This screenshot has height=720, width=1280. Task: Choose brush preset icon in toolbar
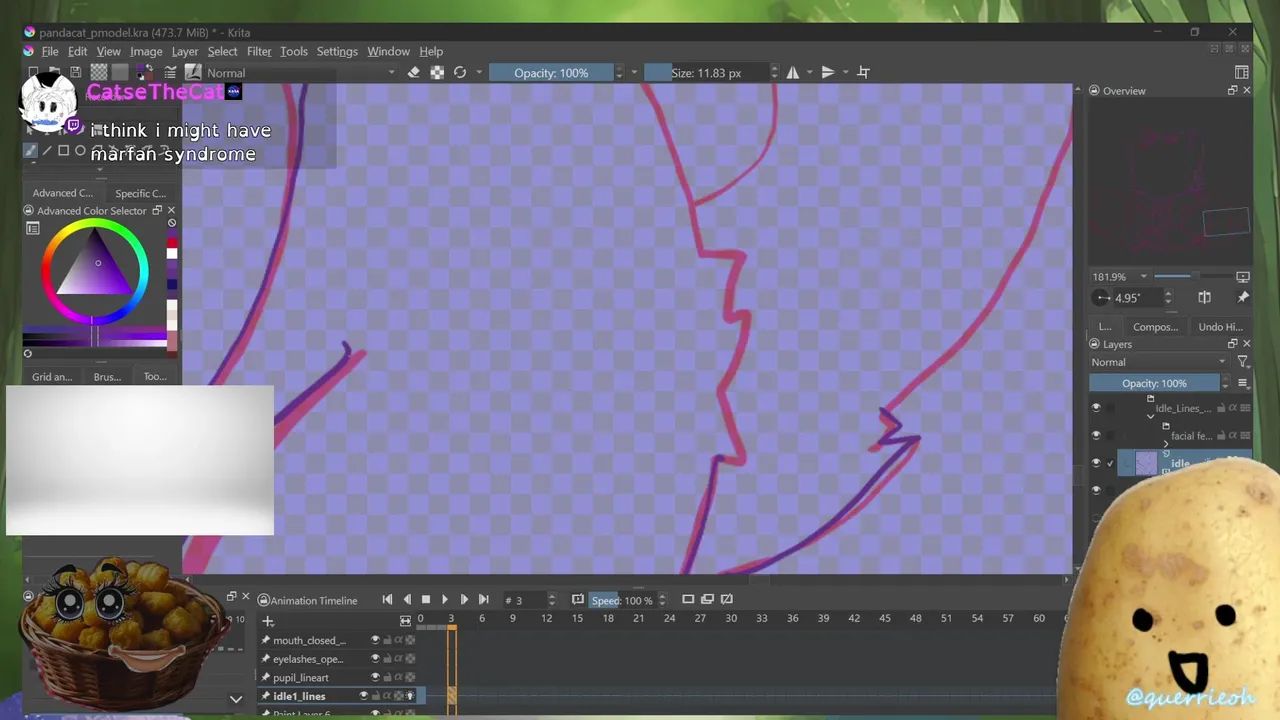click(193, 72)
